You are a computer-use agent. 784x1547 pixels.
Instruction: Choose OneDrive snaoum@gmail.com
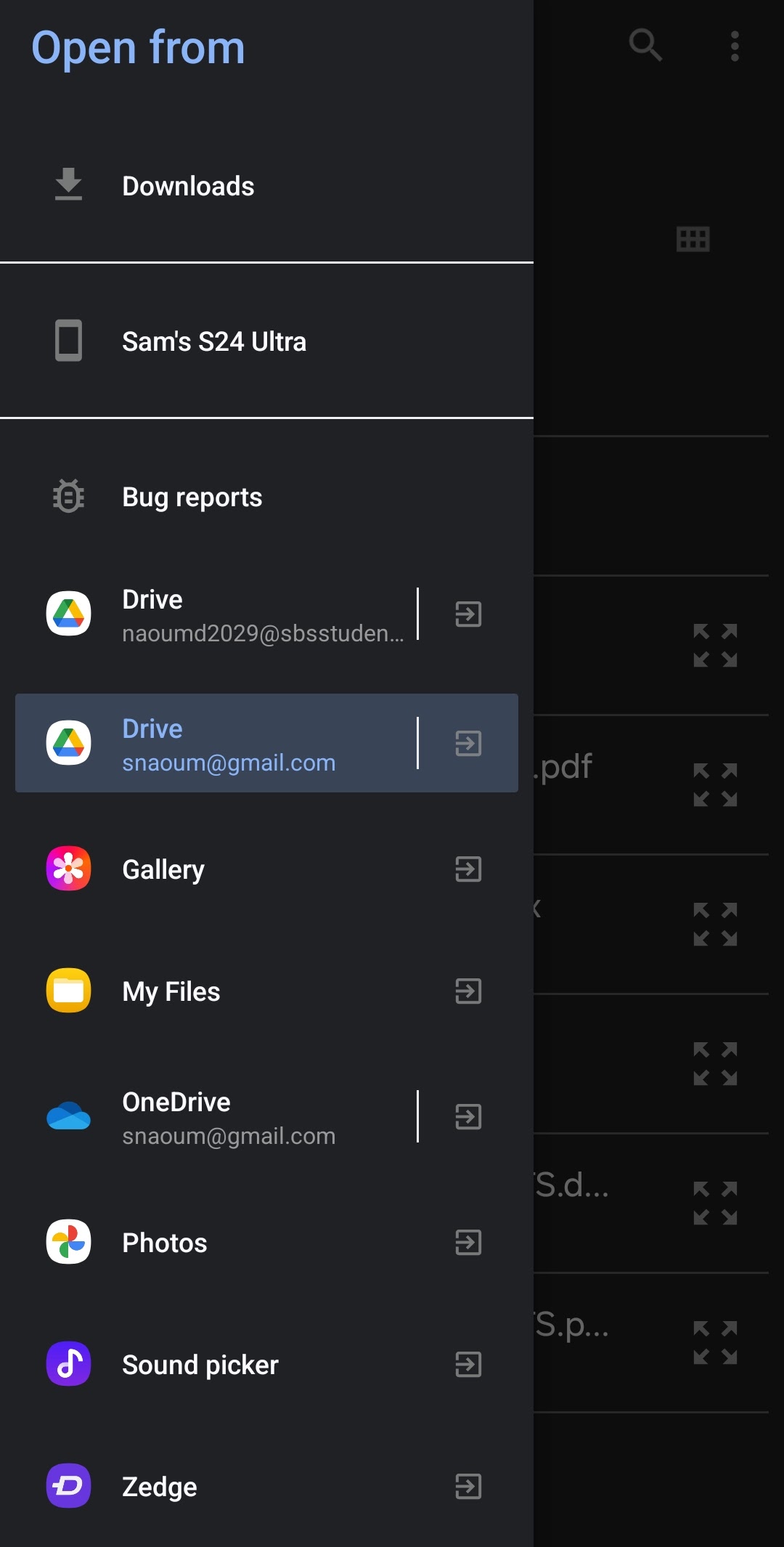[x=211, y=1117]
